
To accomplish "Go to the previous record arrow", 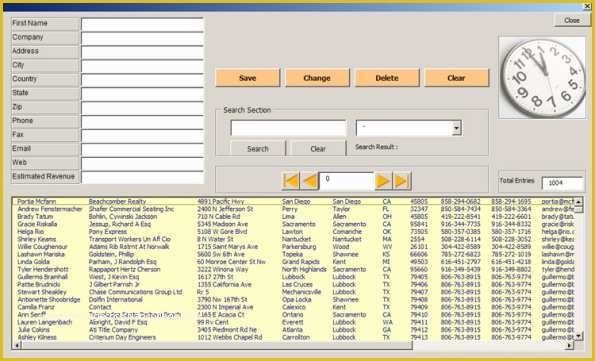I will coord(309,181).
